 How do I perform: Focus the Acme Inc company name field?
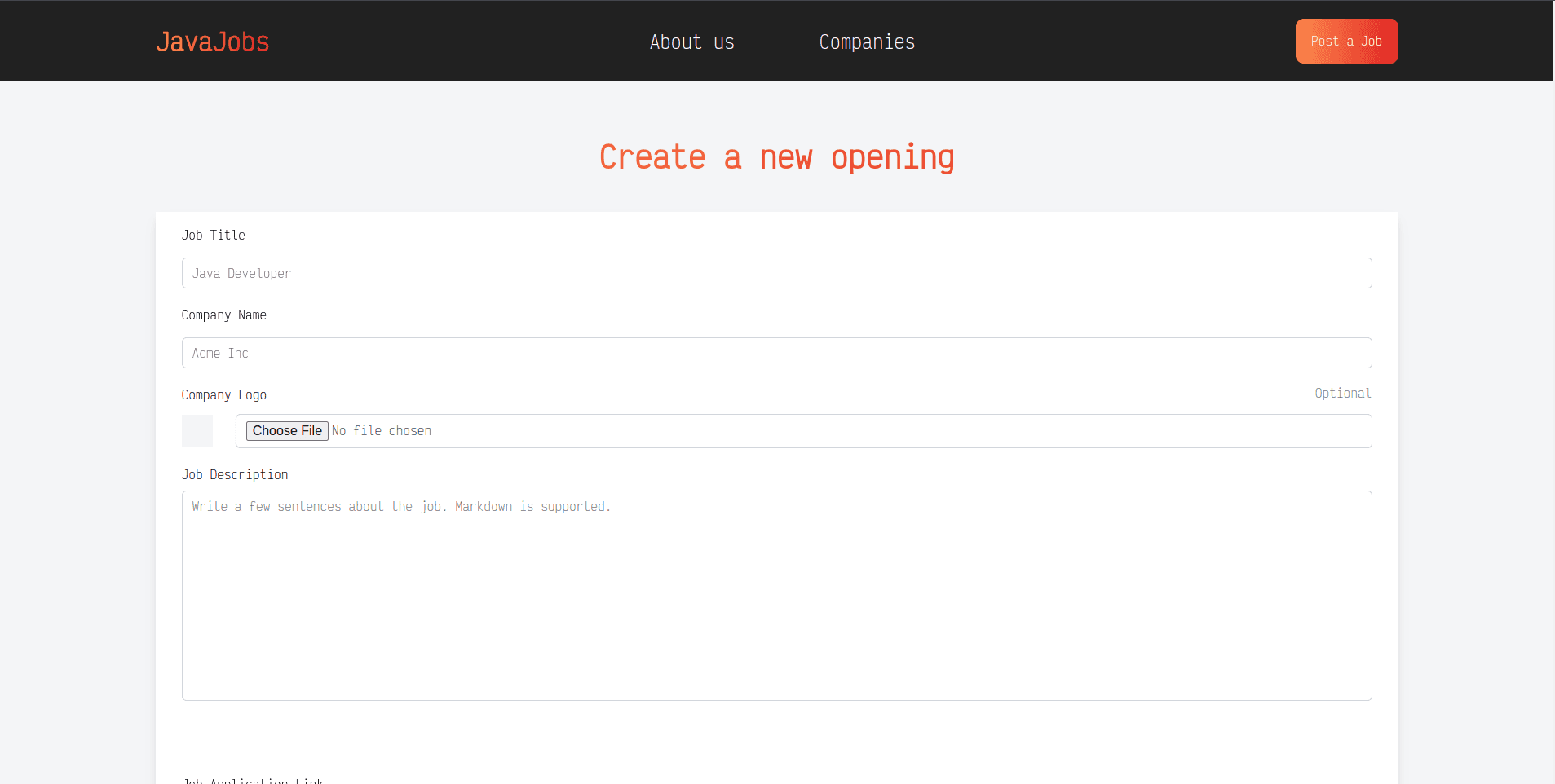[x=776, y=353]
